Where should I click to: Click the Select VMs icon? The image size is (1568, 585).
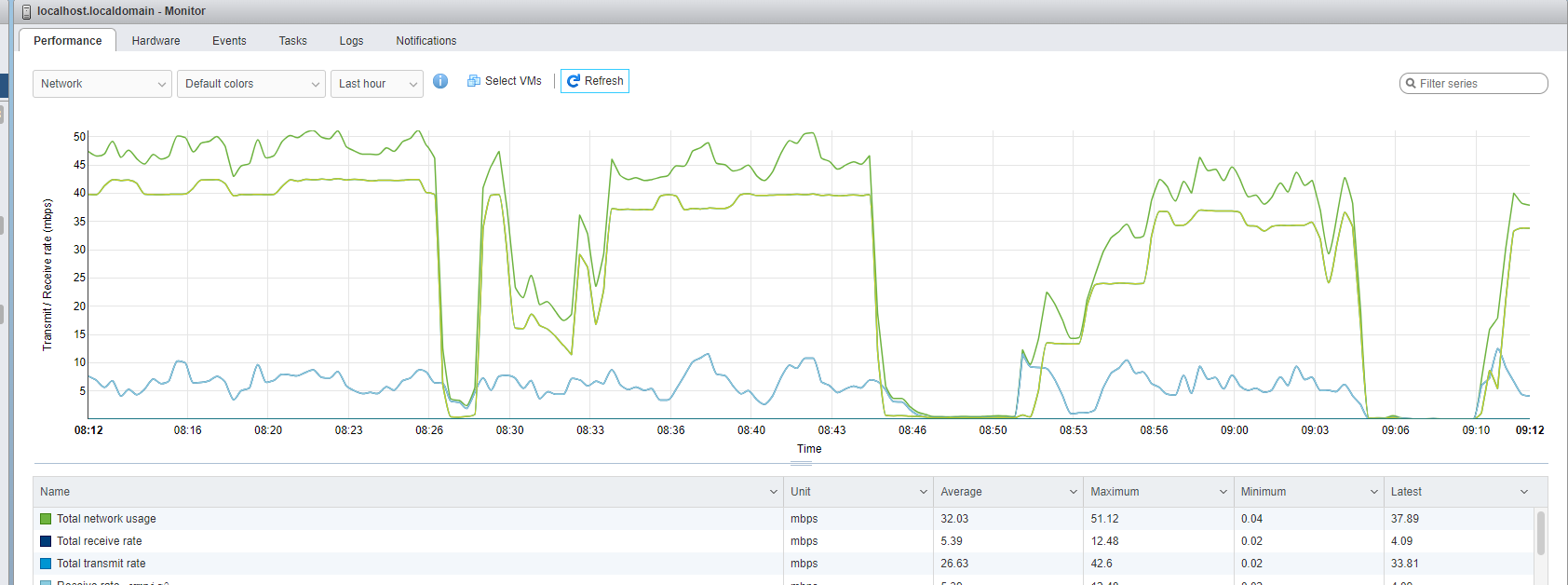coord(474,81)
